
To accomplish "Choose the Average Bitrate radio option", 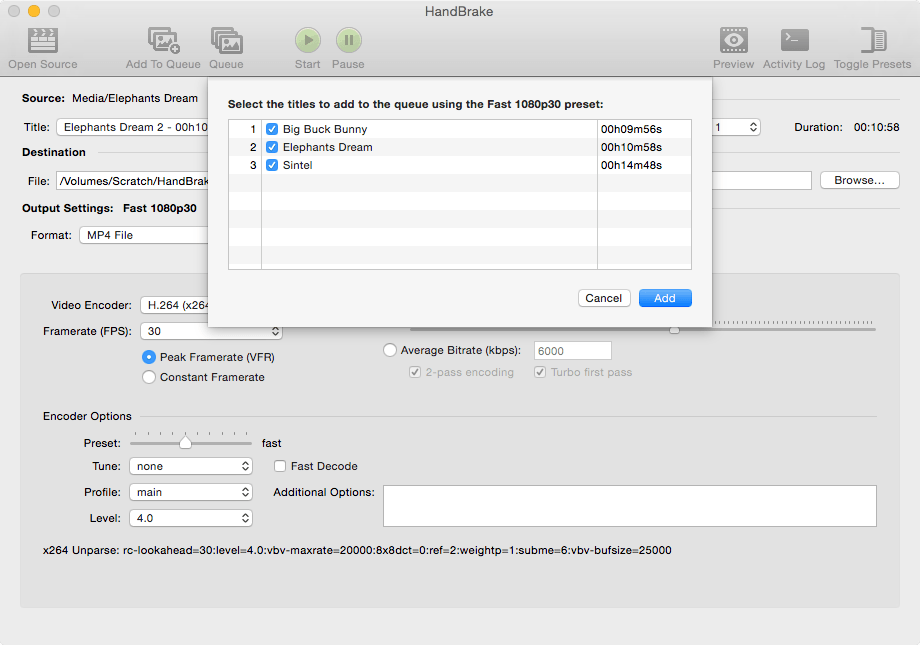I will coord(390,350).
